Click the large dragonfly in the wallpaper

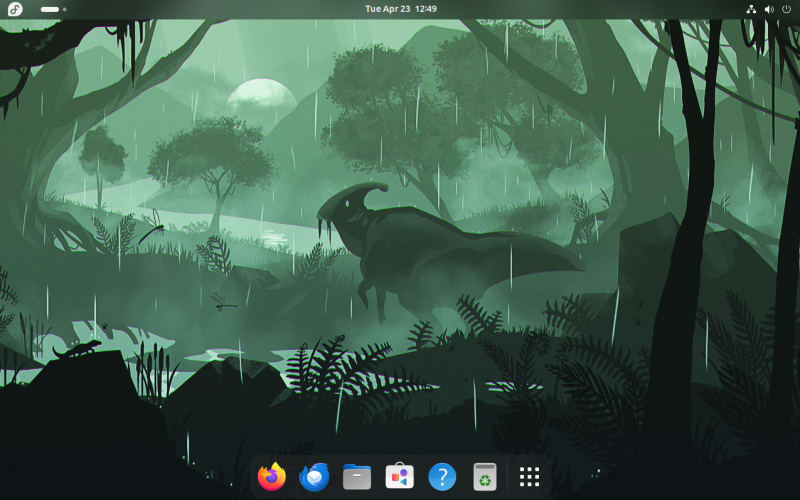pos(152,228)
